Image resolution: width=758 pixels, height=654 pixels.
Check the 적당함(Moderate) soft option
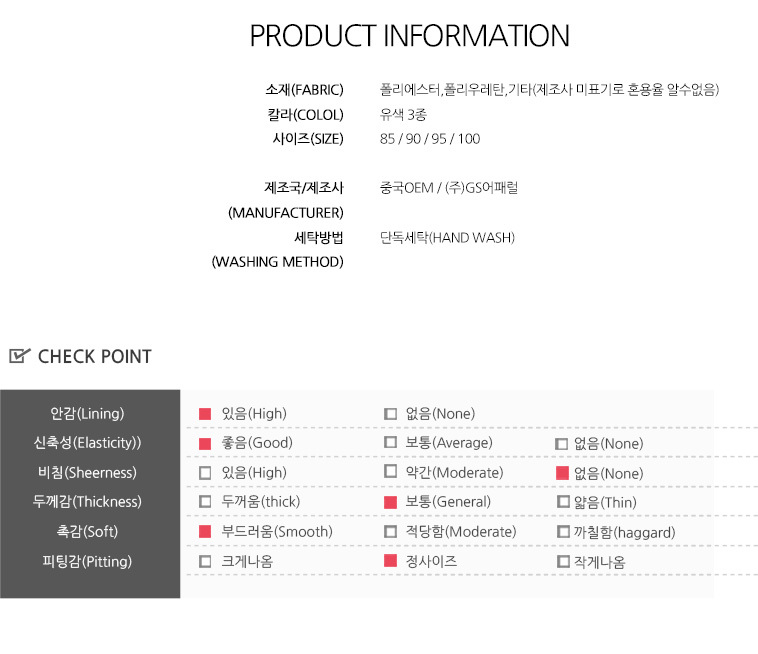point(391,532)
